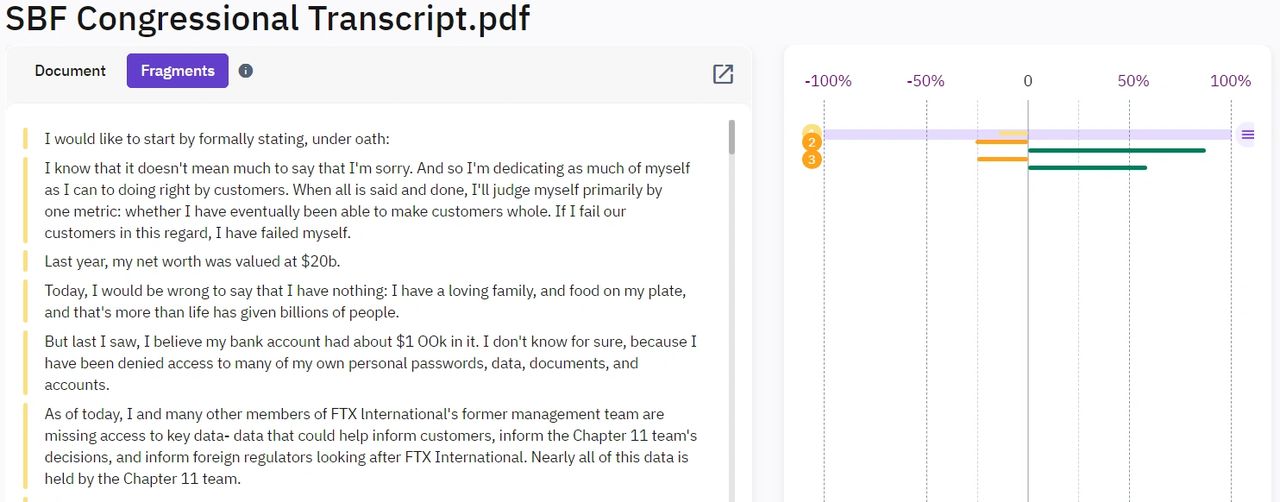Select the orange marker numbered 2
This screenshot has width=1280, height=502.
click(812, 143)
